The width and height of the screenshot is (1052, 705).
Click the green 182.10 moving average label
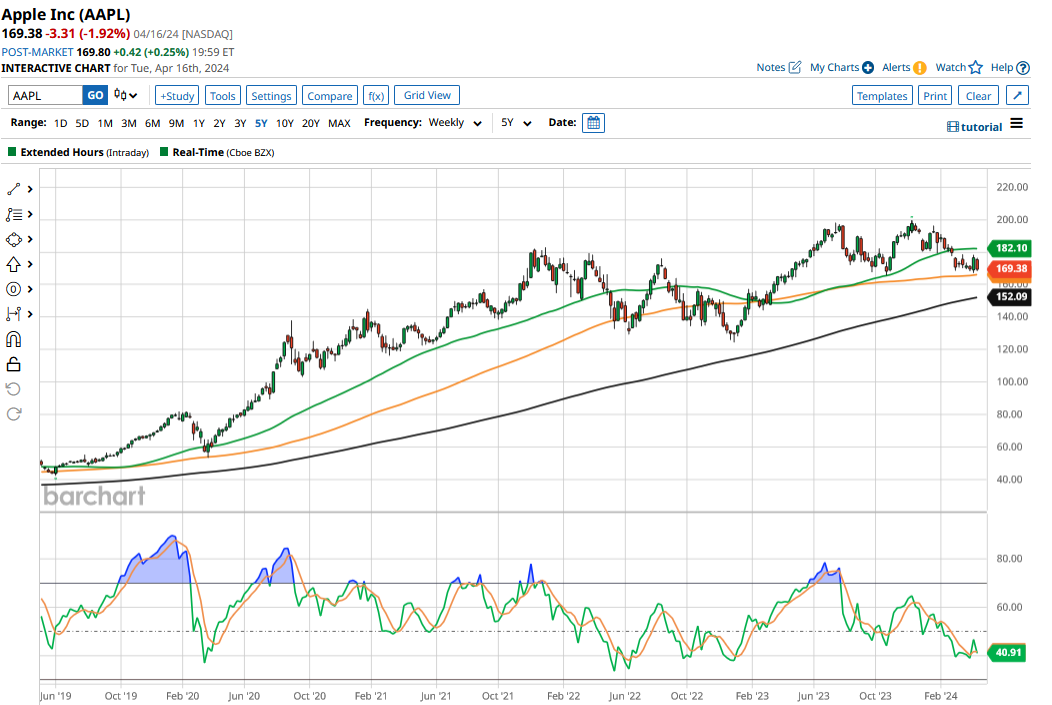point(1013,248)
